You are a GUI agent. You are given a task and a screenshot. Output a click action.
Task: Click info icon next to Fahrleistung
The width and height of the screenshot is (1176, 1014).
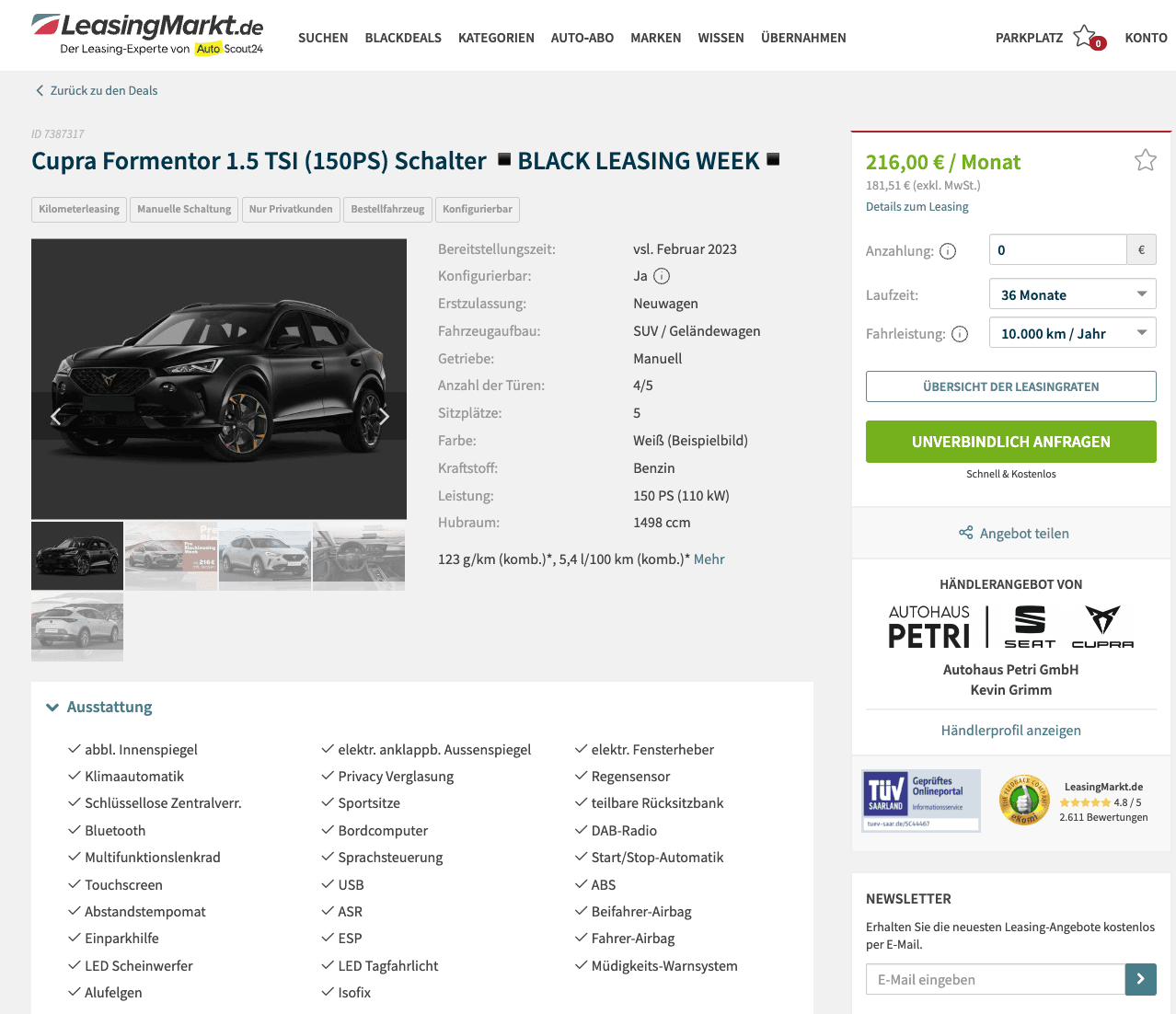(960, 334)
